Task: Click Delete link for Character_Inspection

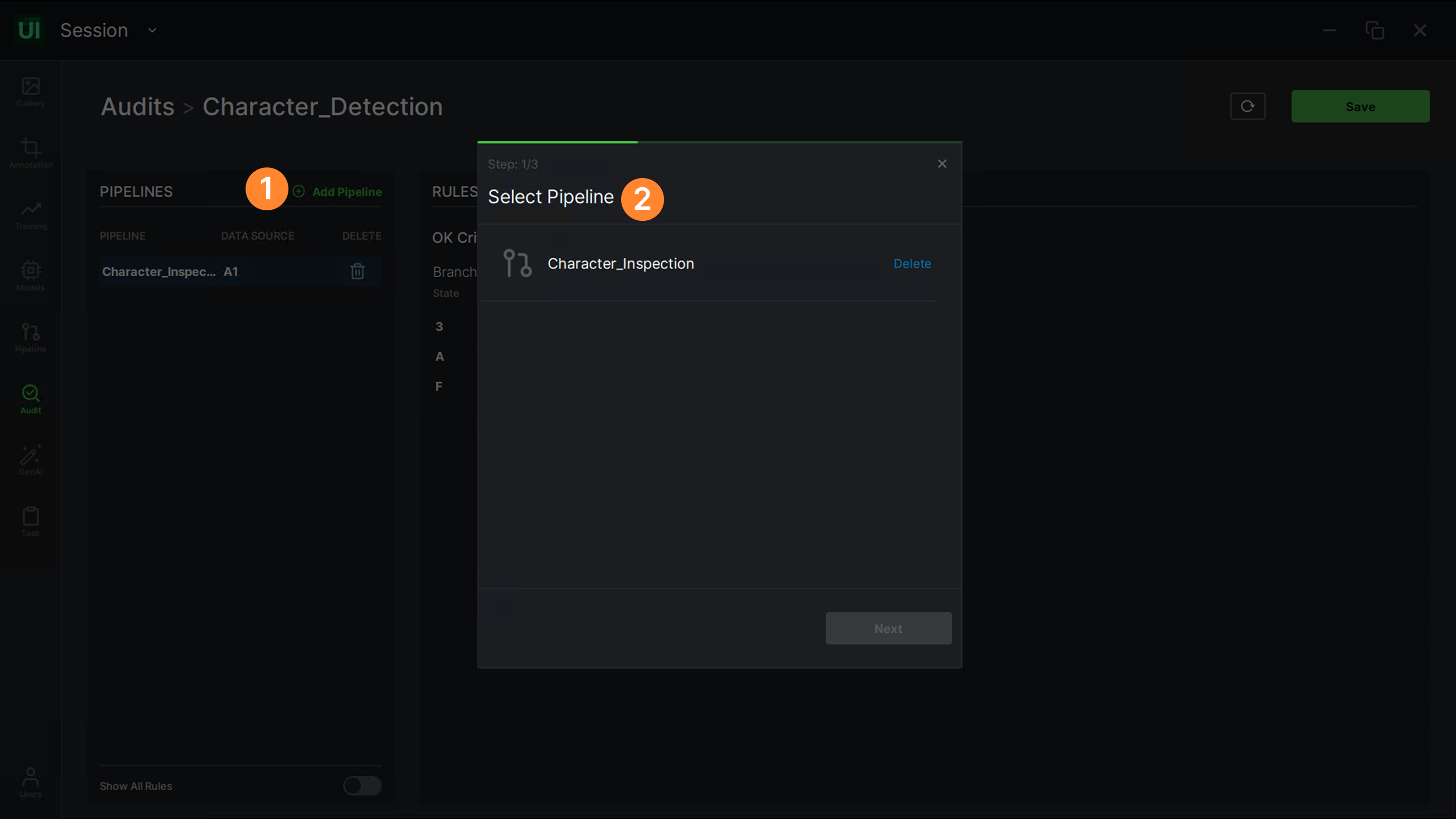Action: (x=912, y=264)
